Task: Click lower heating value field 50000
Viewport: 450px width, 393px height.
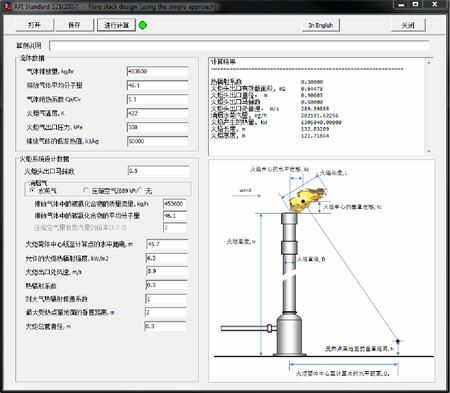Action: 157,141
